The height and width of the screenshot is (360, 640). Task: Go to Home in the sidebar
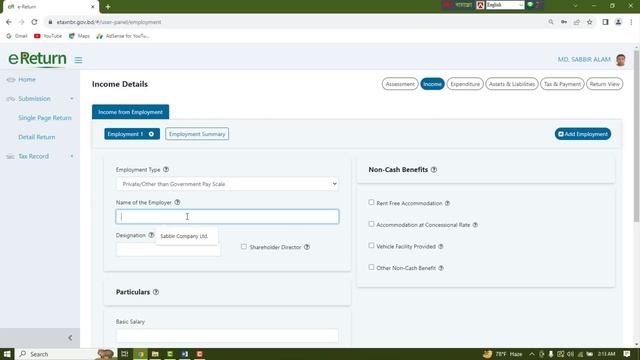[27, 80]
